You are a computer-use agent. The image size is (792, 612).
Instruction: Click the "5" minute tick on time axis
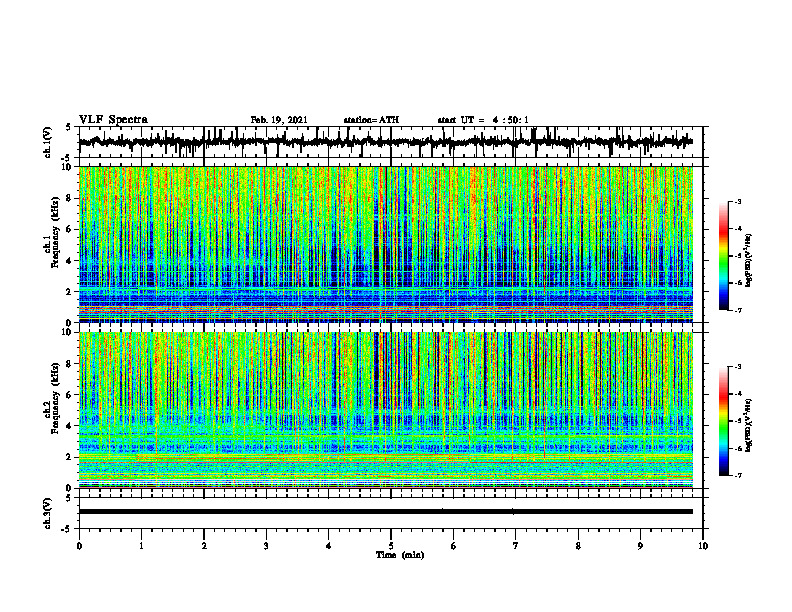pos(391,546)
